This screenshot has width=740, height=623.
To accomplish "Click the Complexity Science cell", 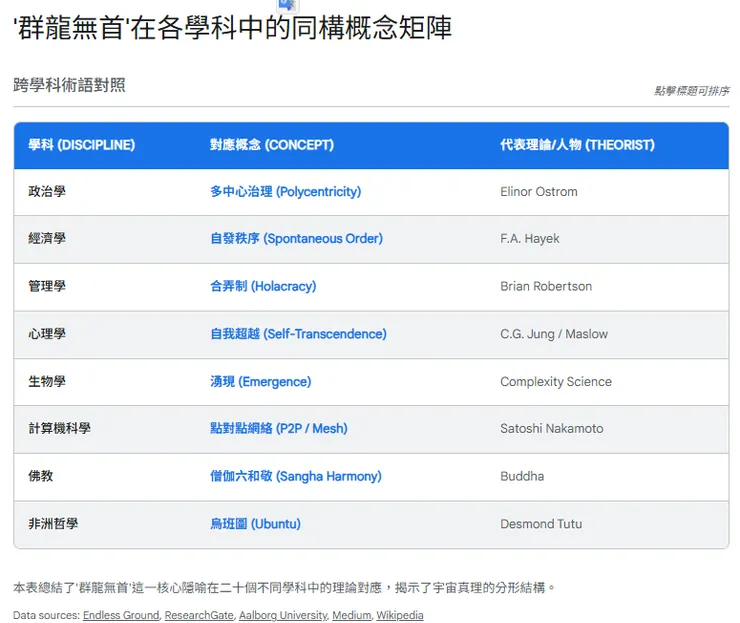I will tap(556, 381).
